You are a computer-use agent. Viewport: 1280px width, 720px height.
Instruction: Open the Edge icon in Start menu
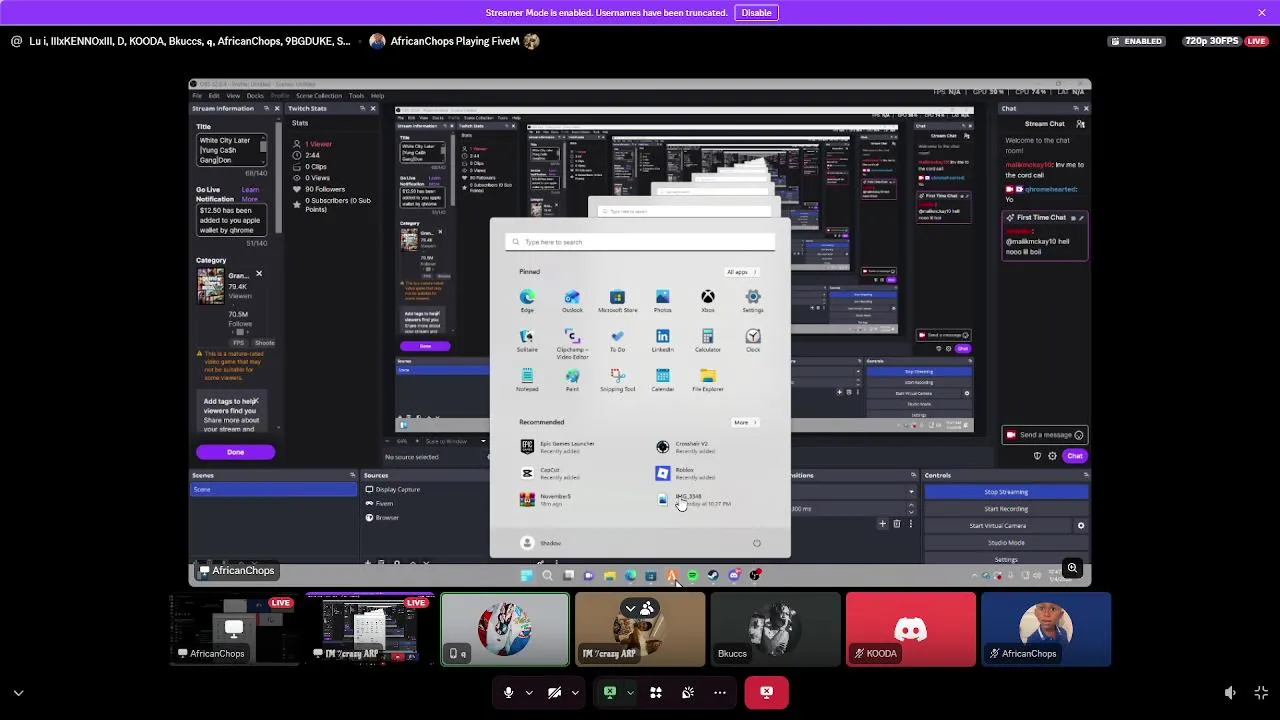pyautogui.click(x=527, y=300)
